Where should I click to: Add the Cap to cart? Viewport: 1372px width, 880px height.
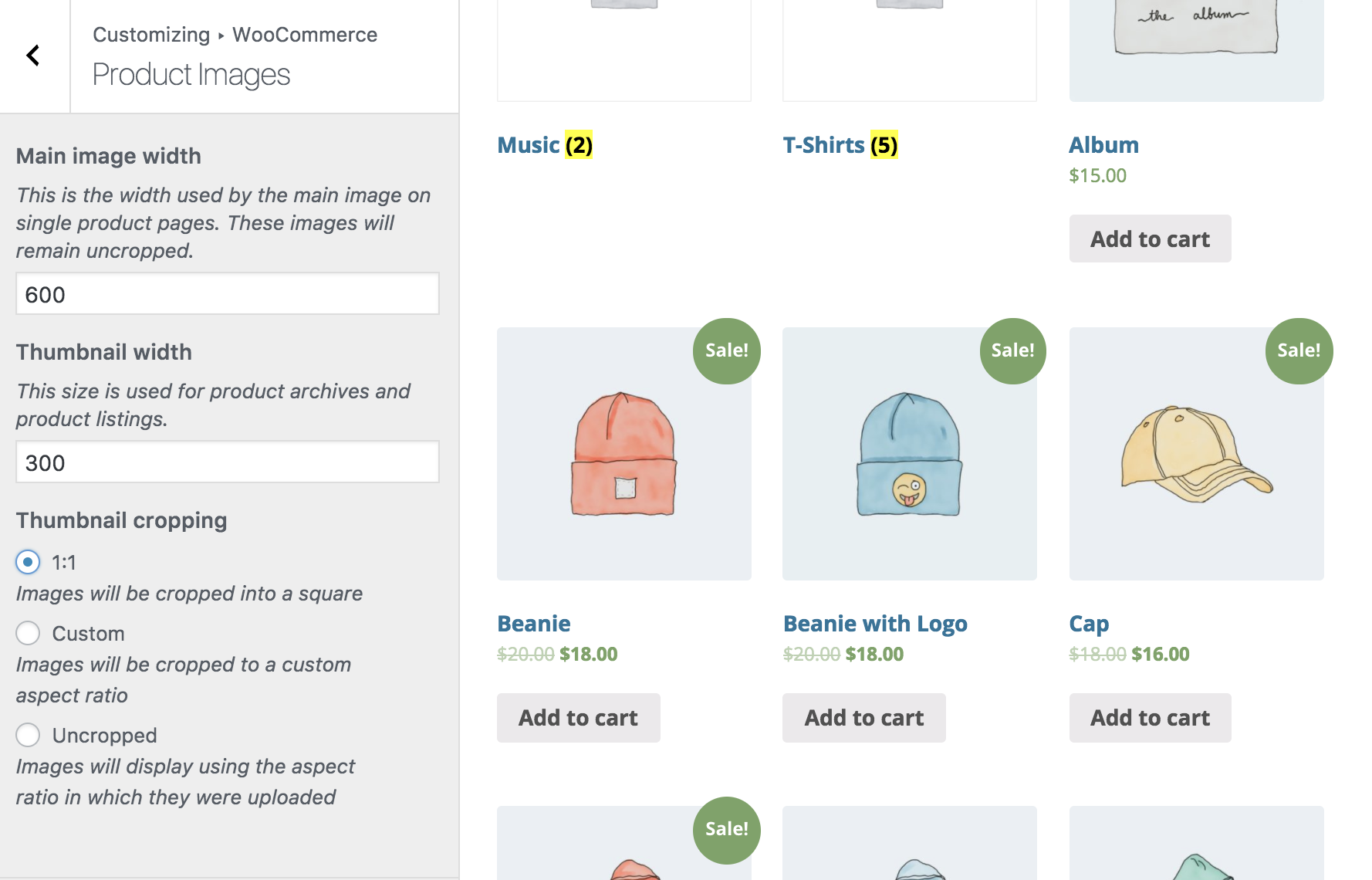(x=1150, y=718)
